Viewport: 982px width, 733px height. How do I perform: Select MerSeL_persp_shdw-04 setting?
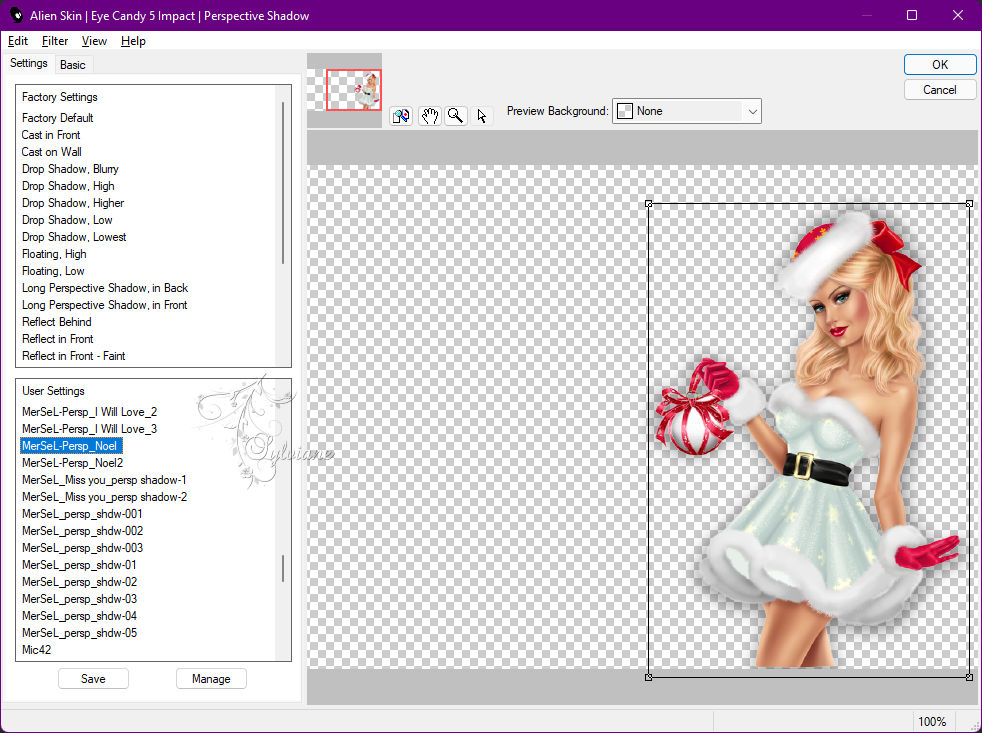(80, 615)
